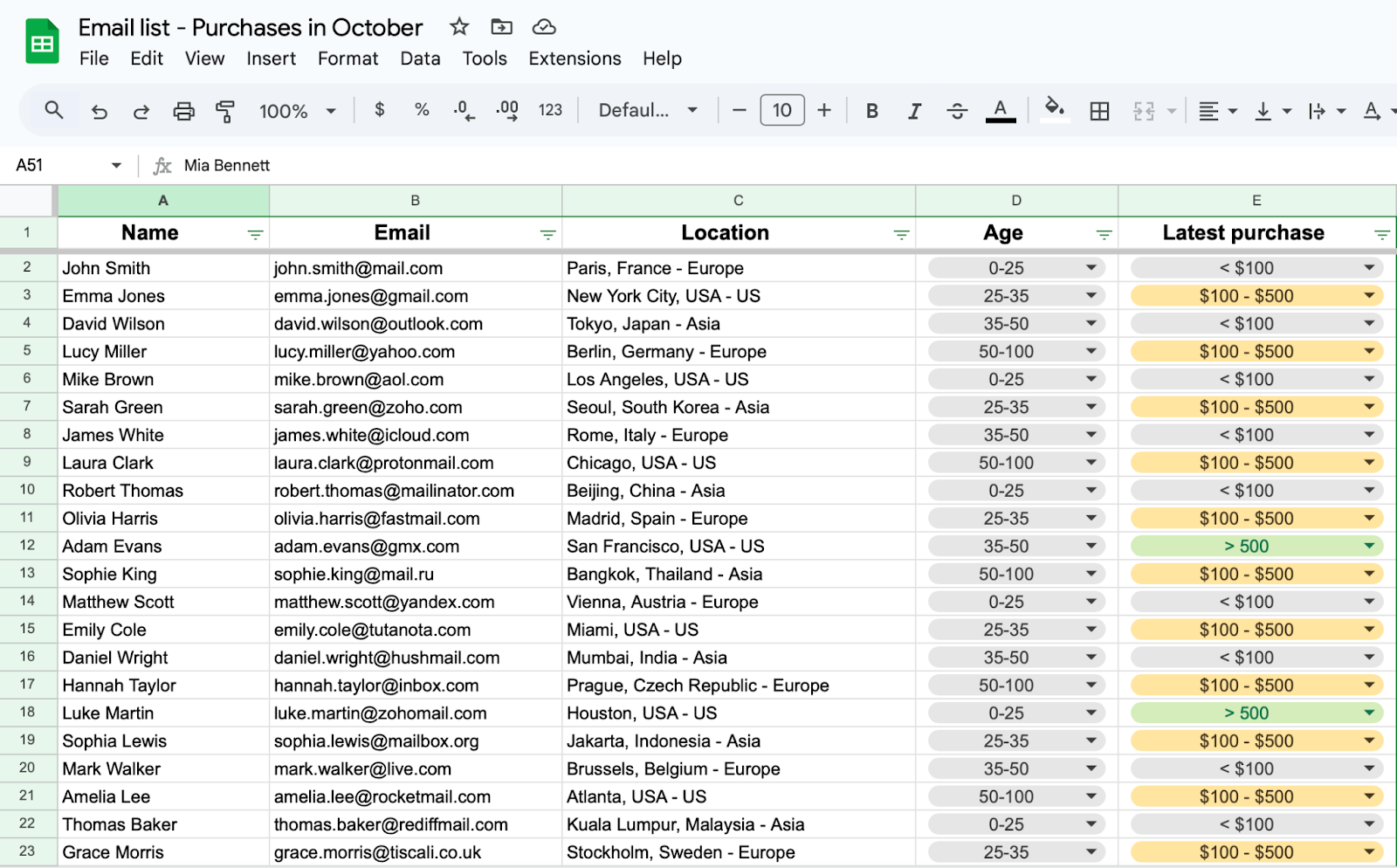The image size is (1397, 868).
Task: Star the spreadsheet to favorite it
Action: [459, 27]
